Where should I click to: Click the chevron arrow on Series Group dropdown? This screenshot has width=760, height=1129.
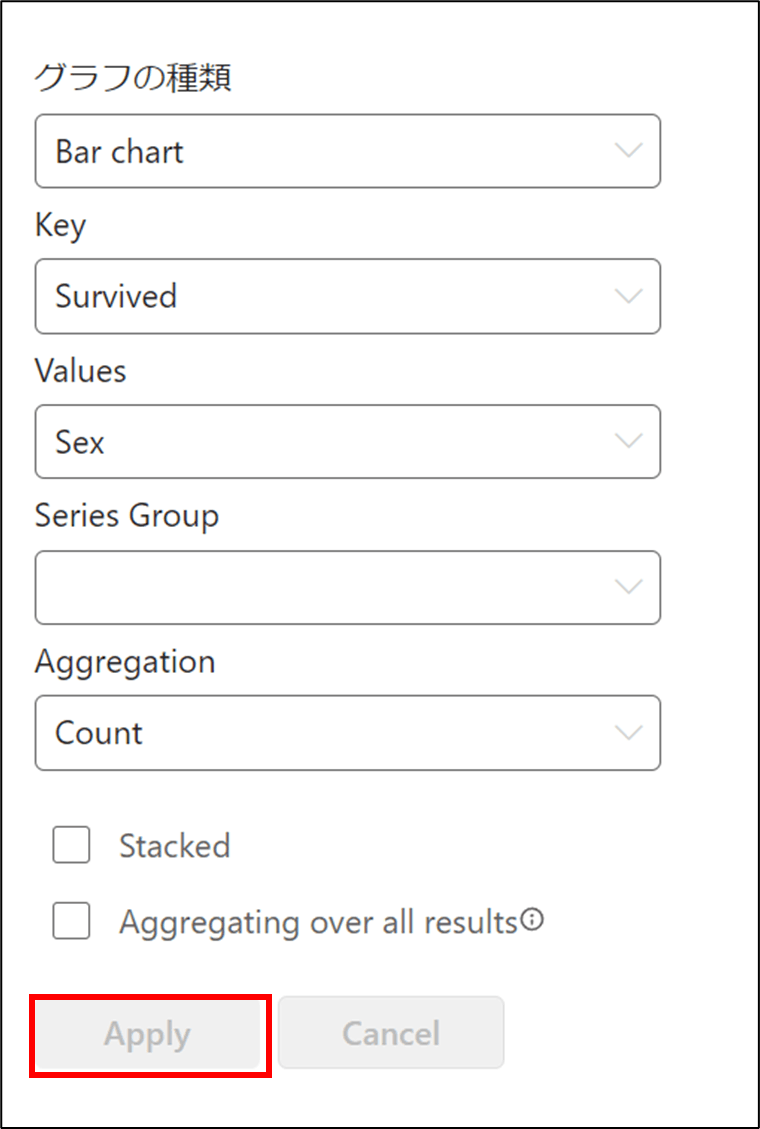coord(628,587)
